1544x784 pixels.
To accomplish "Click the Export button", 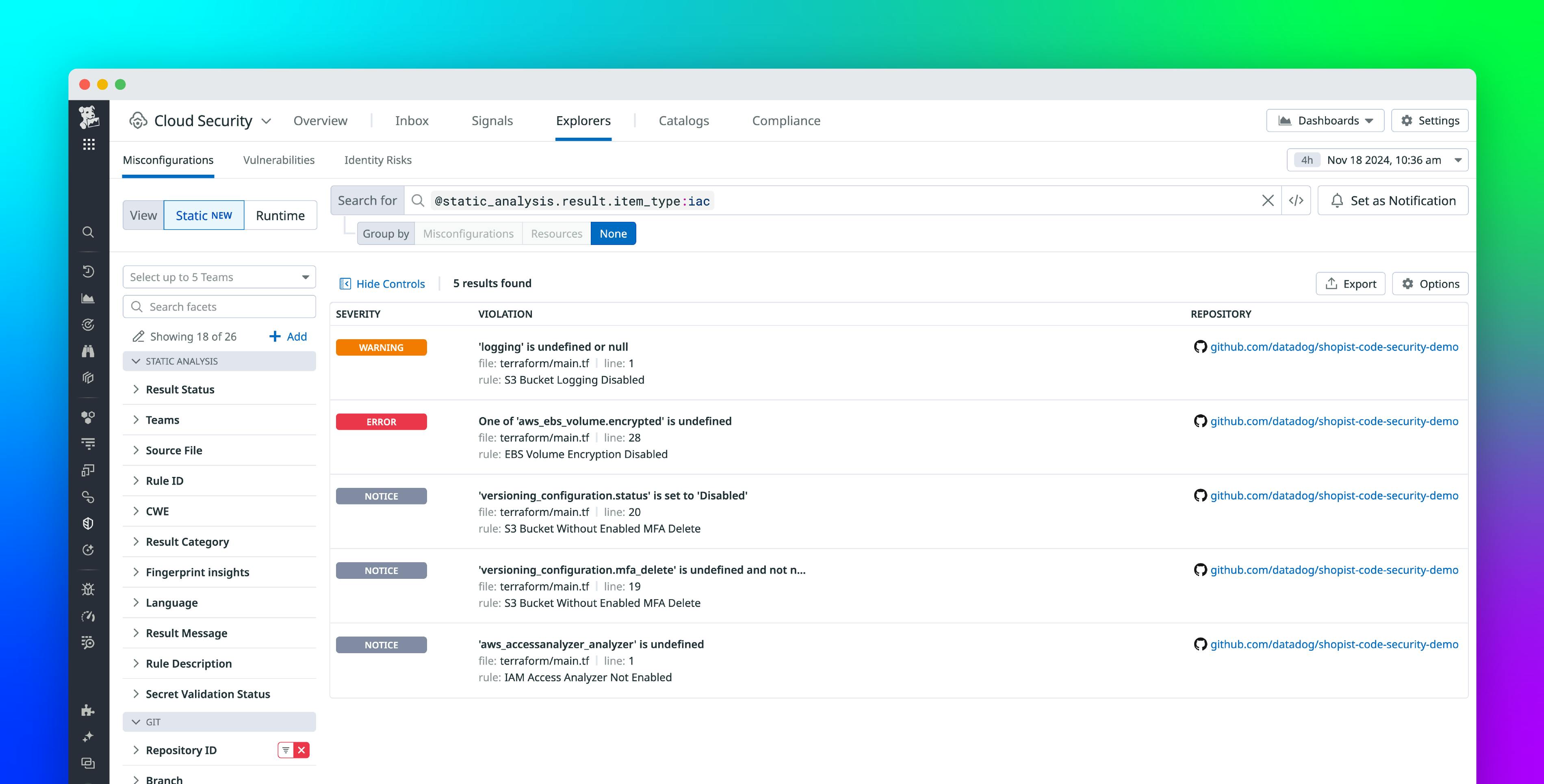I will [x=1350, y=284].
